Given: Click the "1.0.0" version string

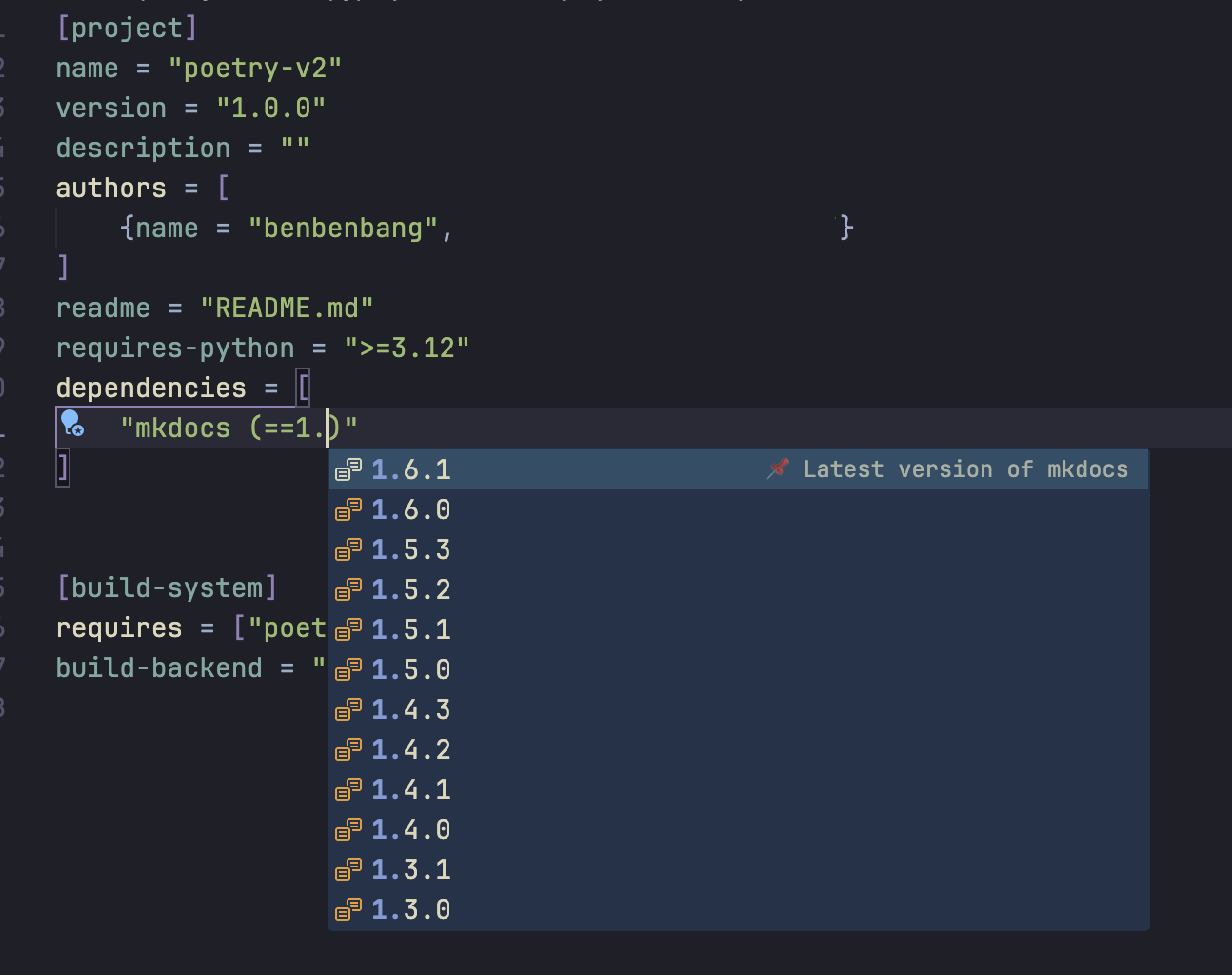Looking at the screenshot, I should pos(271,109).
